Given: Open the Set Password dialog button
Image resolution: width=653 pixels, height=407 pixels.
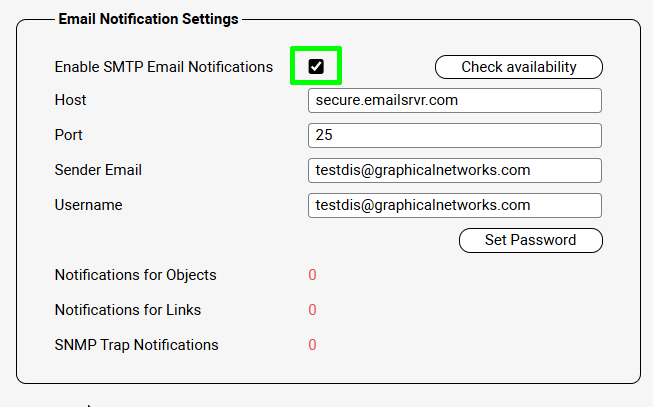Looking at the screenshot, I should click(530, 240).
